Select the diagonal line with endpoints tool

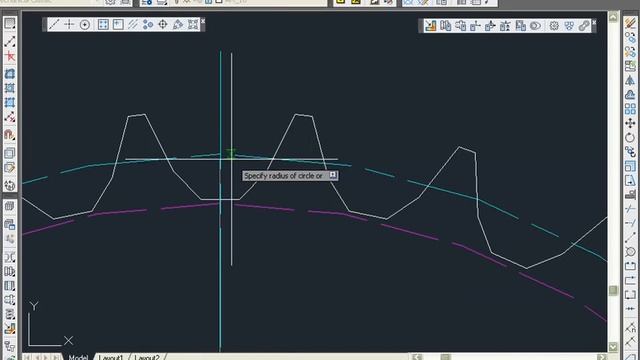point(10,41)
